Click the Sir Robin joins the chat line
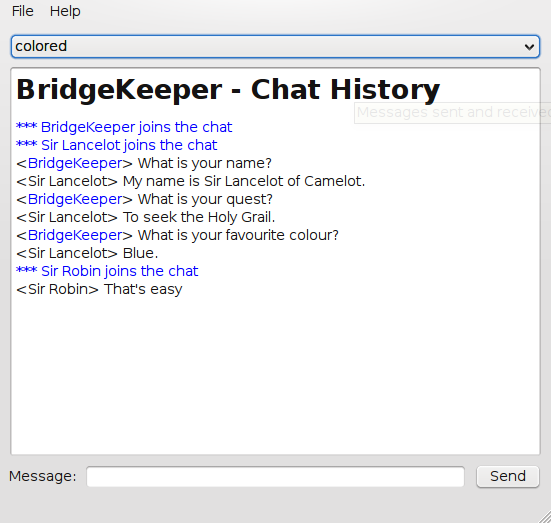This screenshot has width=551, height=523. point(107,271)
